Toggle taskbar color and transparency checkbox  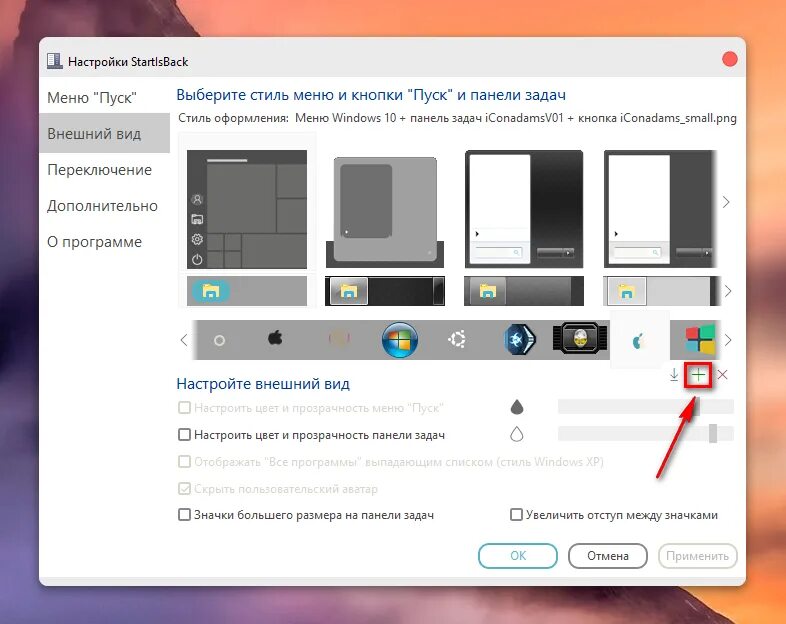tap(184, 435)
